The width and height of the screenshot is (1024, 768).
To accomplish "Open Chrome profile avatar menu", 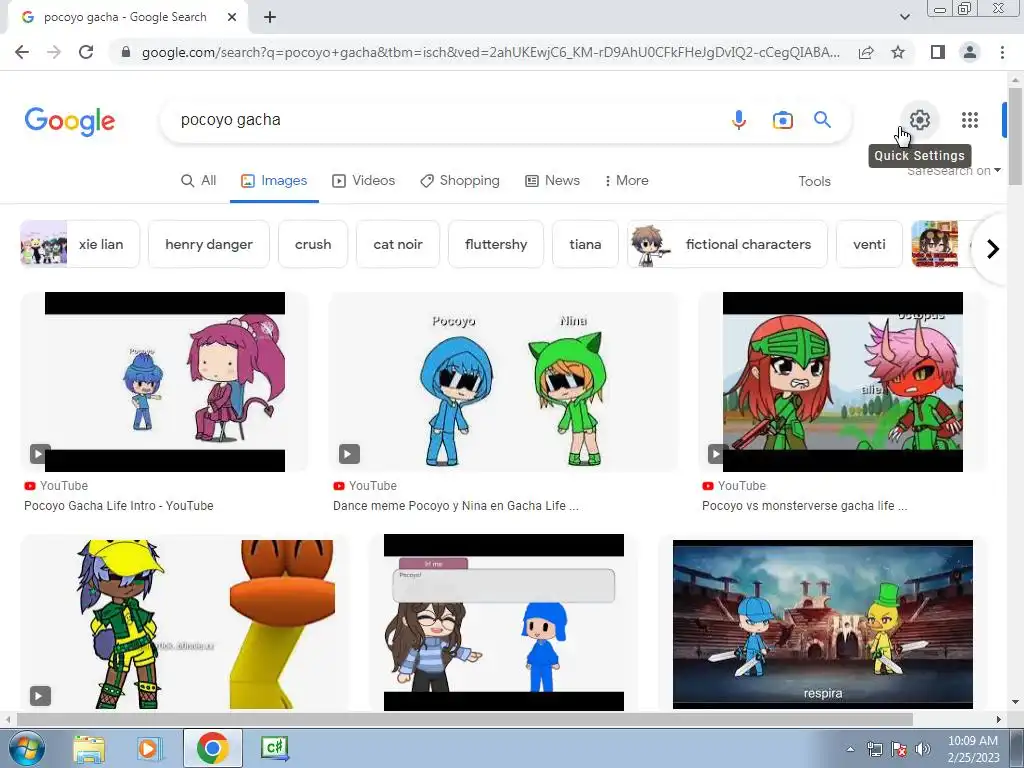I will point(970,52).
